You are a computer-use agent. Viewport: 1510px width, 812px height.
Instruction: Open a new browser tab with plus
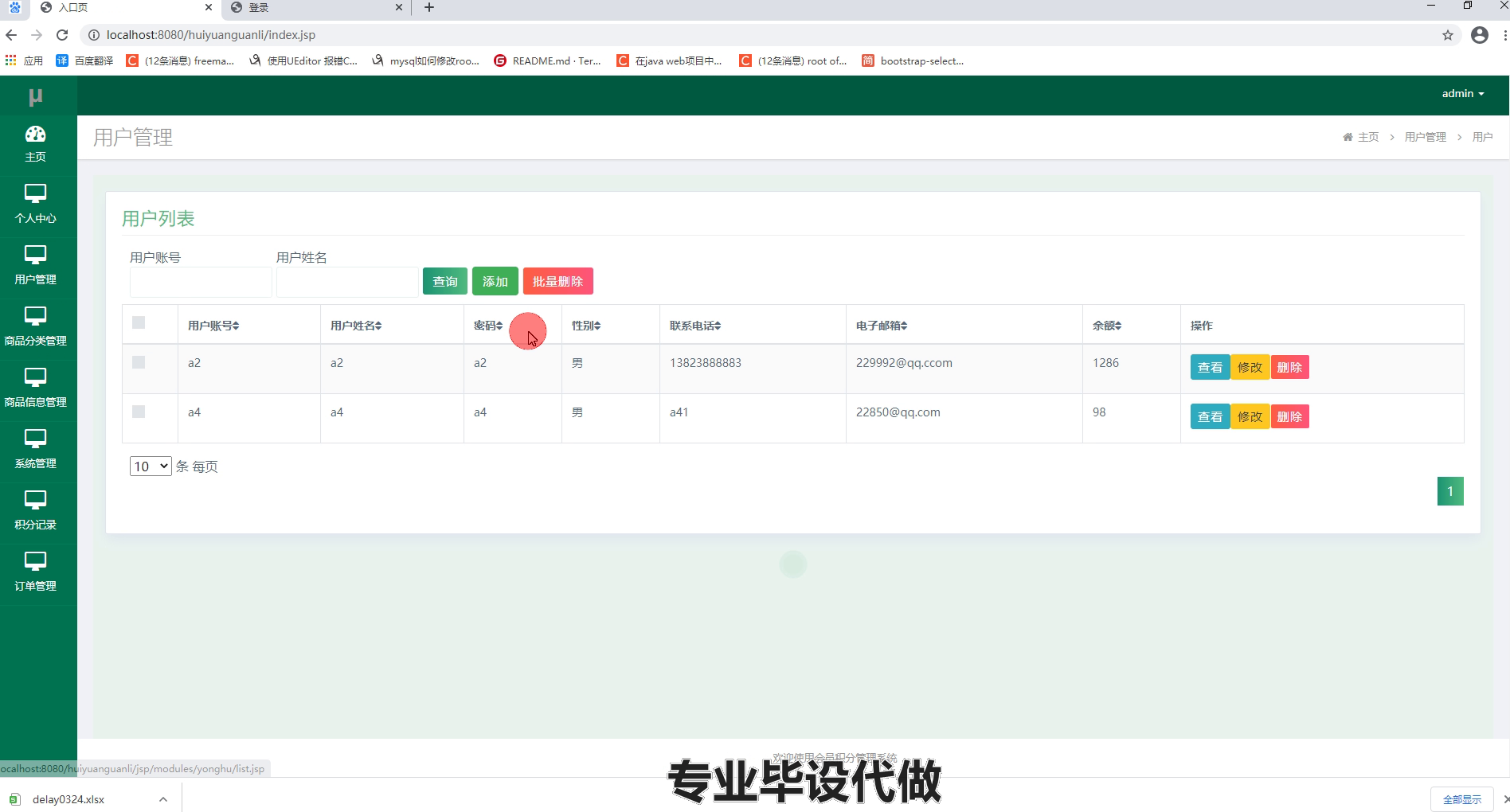pyautogui.click(x=429, y=7)
